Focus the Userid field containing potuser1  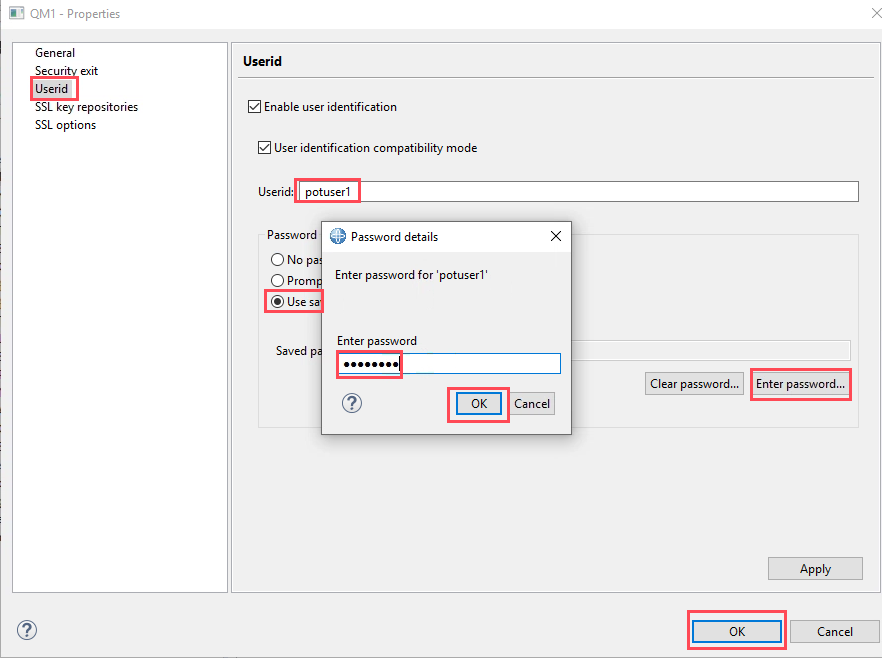click(578, 192)
